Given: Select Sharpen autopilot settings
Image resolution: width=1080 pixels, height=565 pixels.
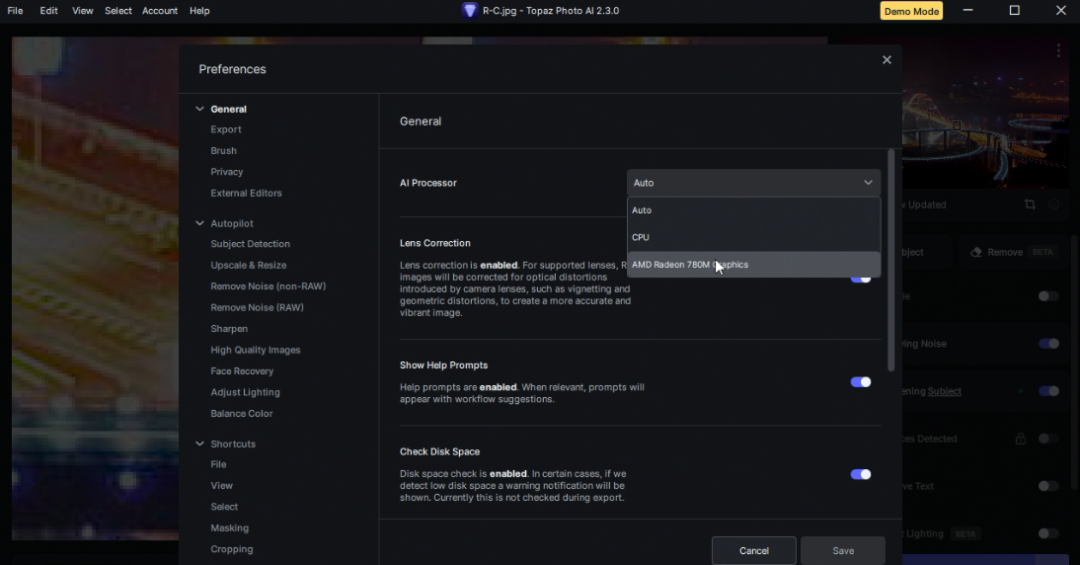Looking at the screenshot, I should (x=229, y=329).
